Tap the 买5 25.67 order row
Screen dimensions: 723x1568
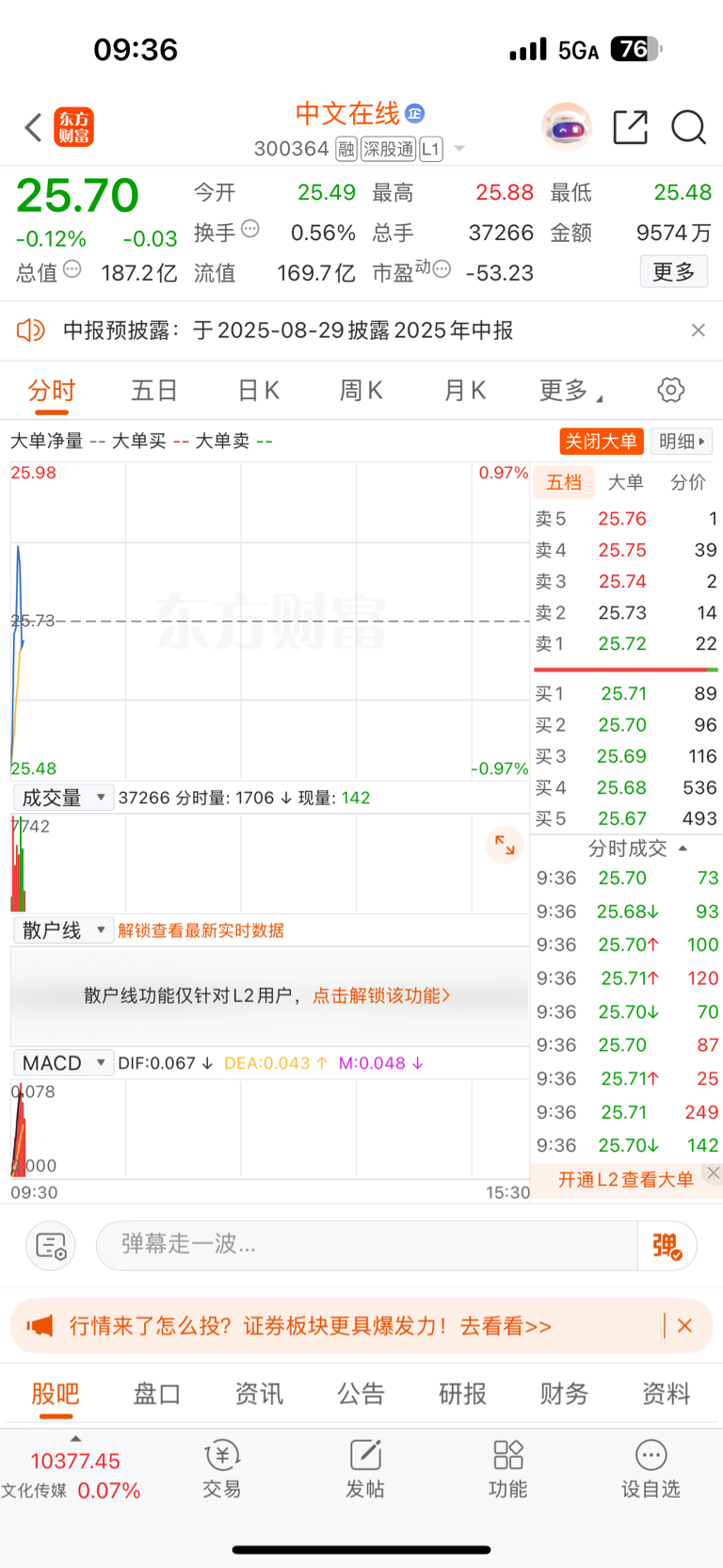[x=626, y=818]
